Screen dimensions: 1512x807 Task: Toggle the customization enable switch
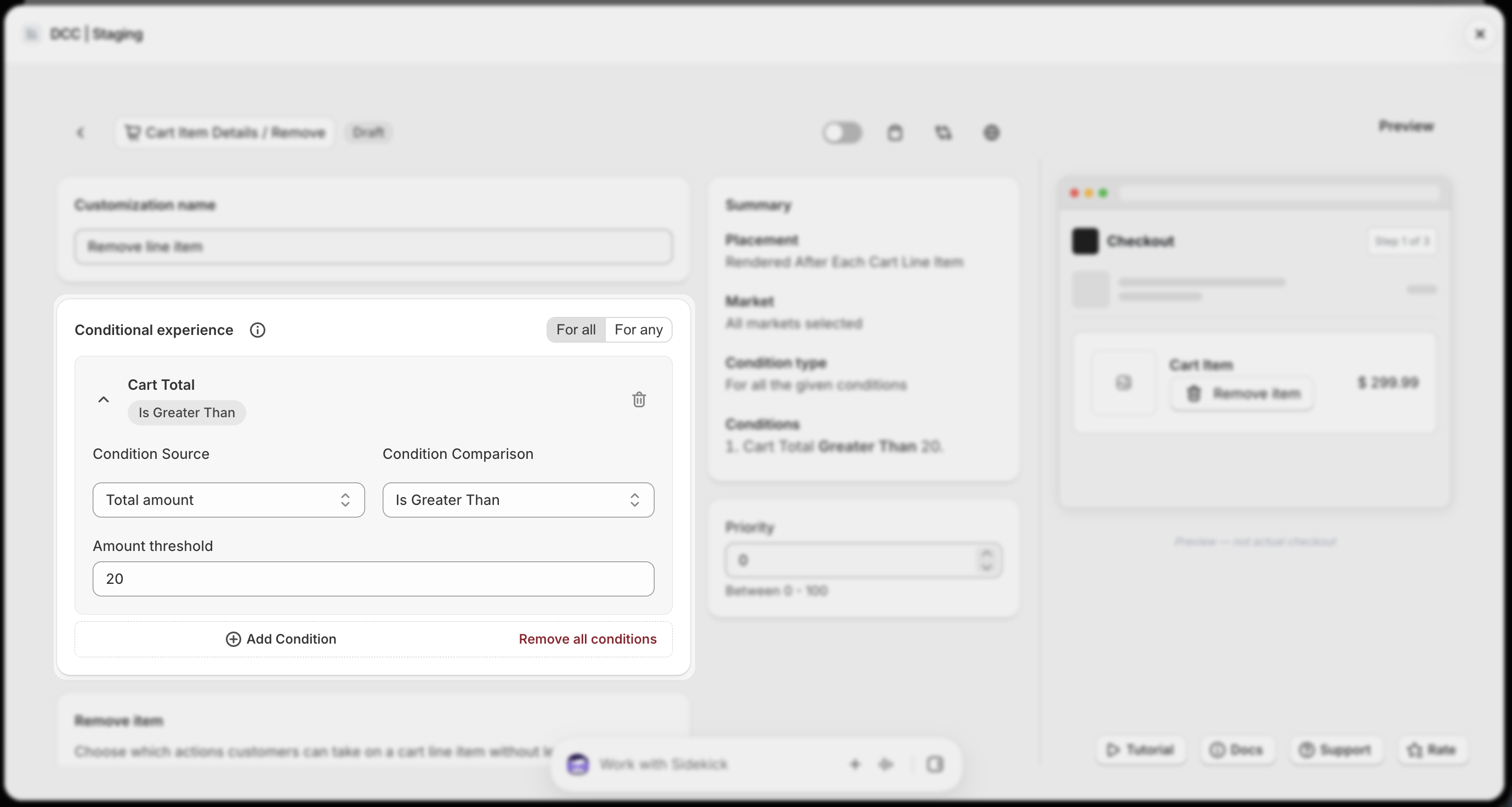click(842, 133)
